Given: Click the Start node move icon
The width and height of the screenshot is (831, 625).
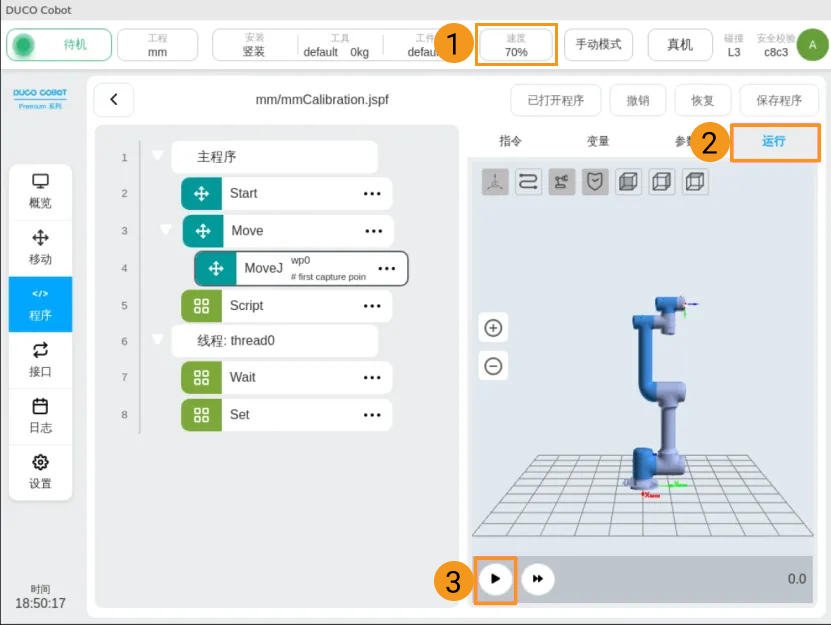Looking at the screenshot, I should (201, 193).
